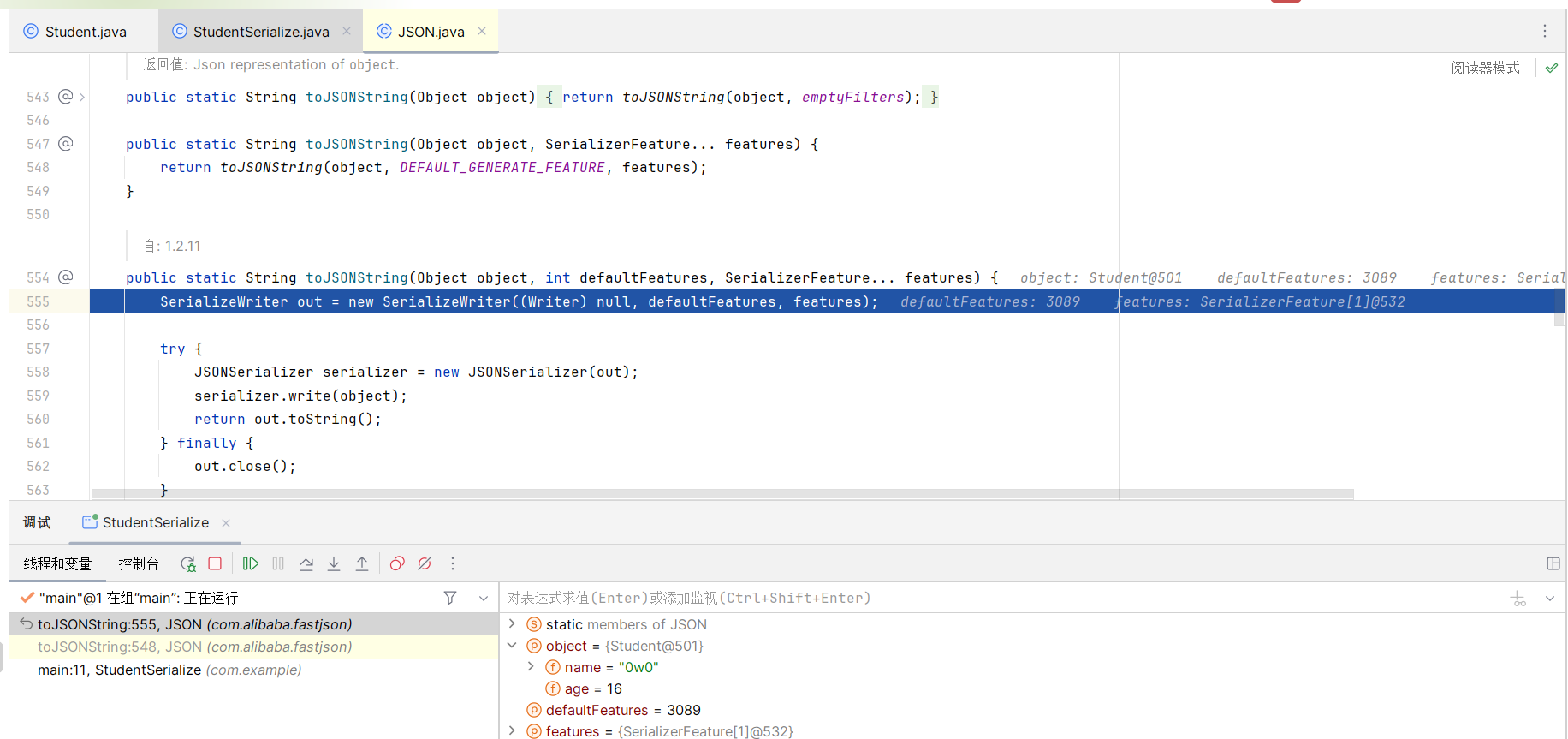Close the JSON.java tab
This screenshot has height=739, width=1568.
point(482,31)
